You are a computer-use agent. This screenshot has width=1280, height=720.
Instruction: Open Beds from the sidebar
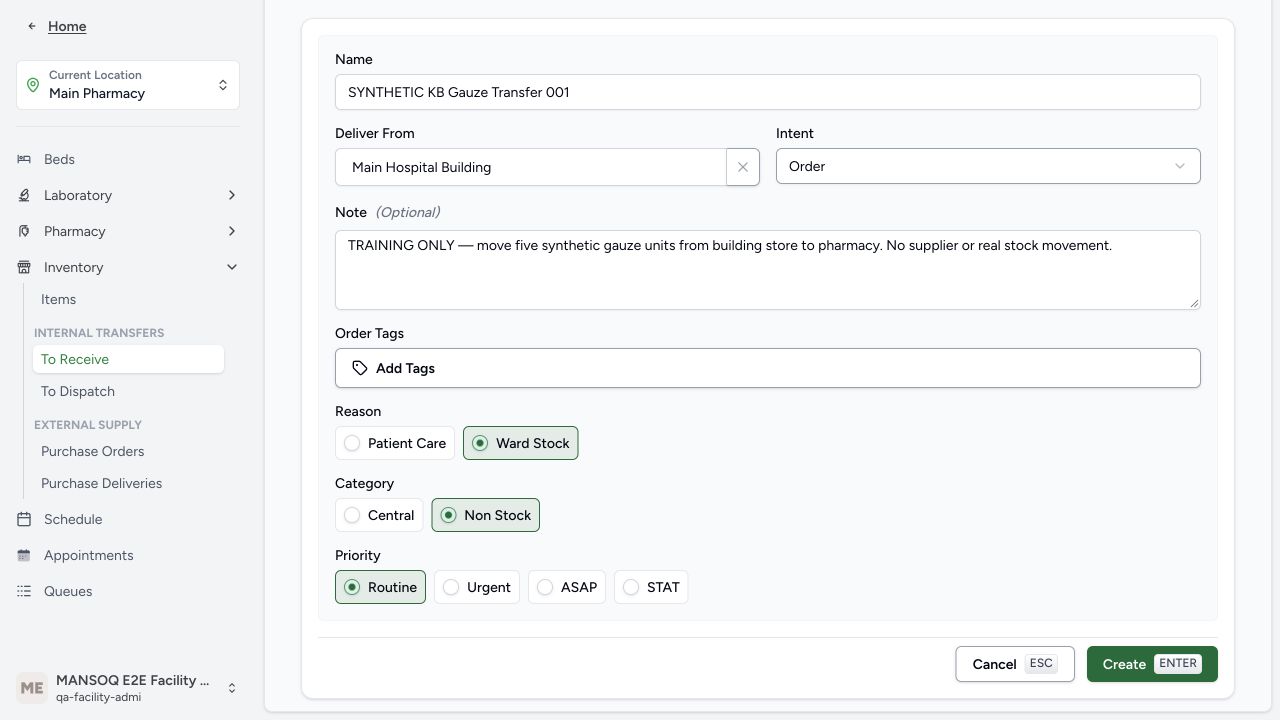tap(128, 159)
